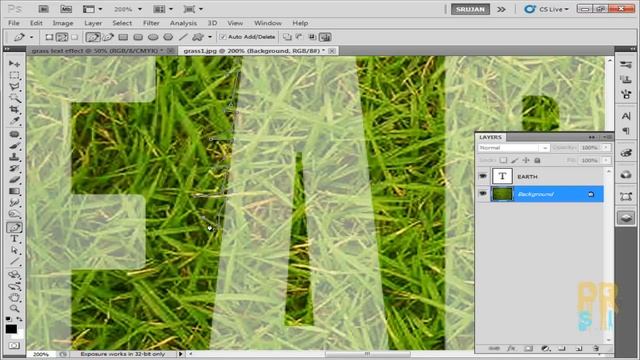Open the Image menu
Viewport: 640px width, 360px height.
pos(63,23)
